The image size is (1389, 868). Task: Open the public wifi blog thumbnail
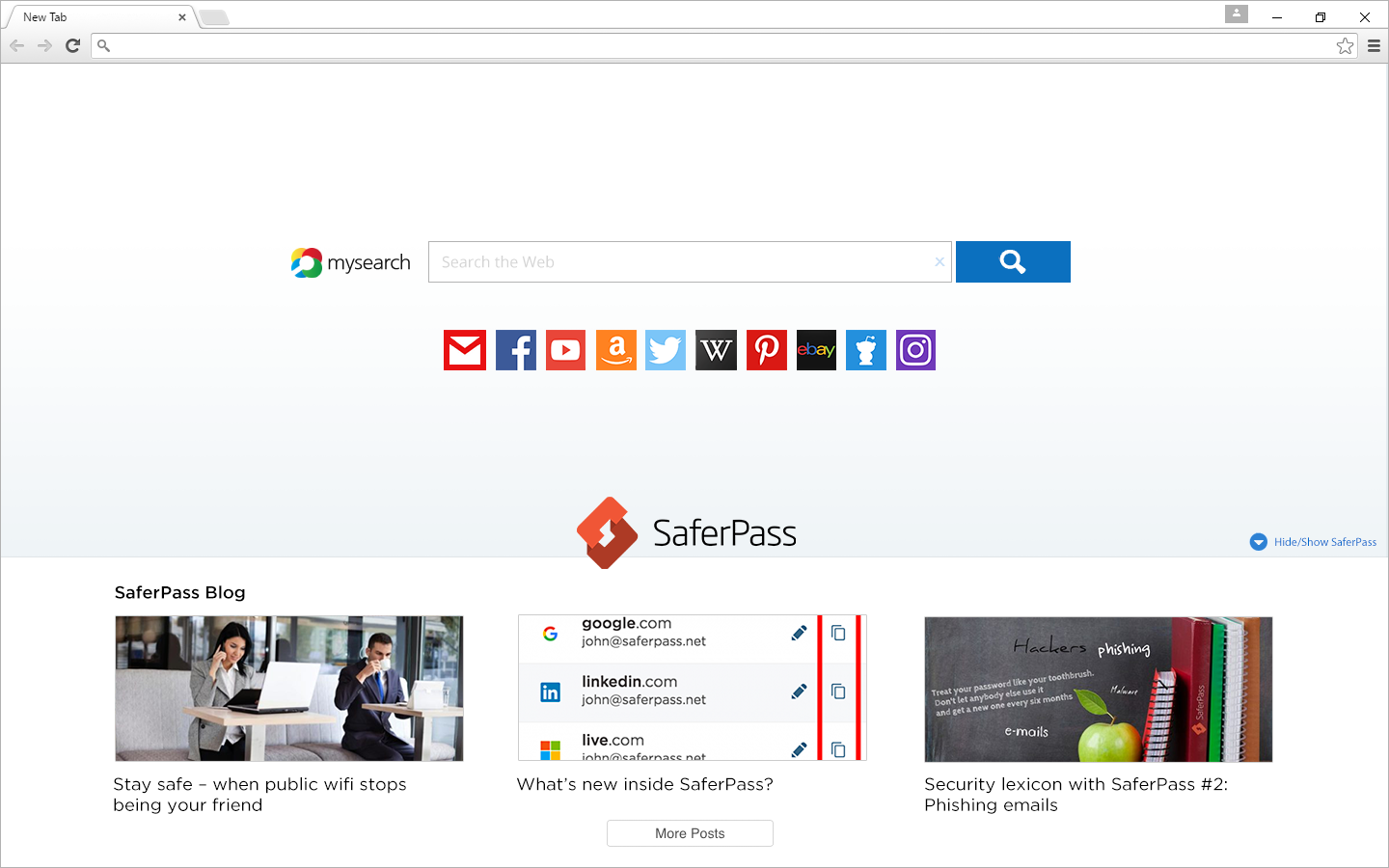(x=289, y=689)
